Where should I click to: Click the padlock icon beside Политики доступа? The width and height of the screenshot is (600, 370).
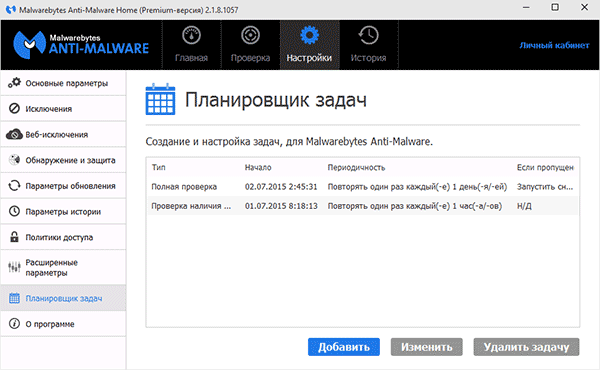click(14, 237)
